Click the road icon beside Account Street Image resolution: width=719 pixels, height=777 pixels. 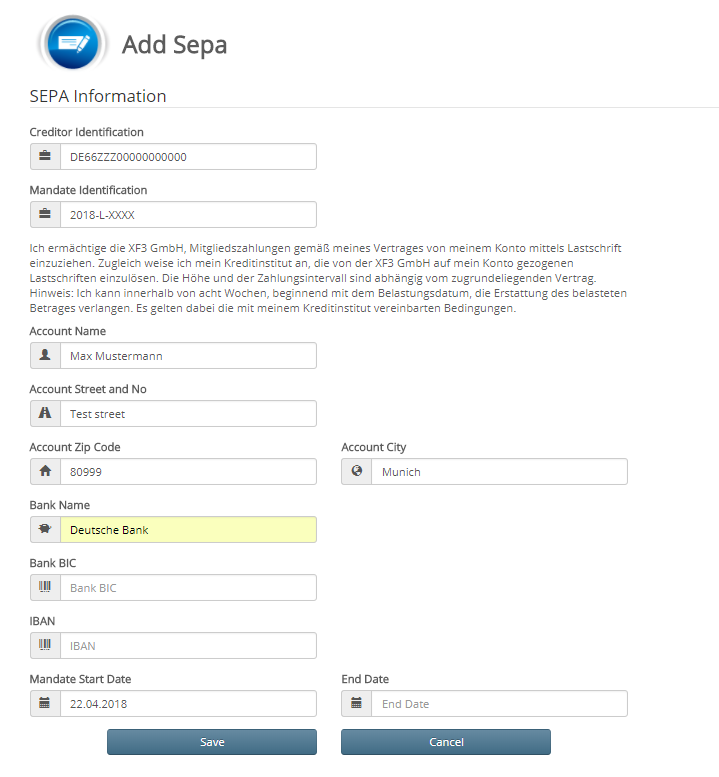click(x=45, y=414)
